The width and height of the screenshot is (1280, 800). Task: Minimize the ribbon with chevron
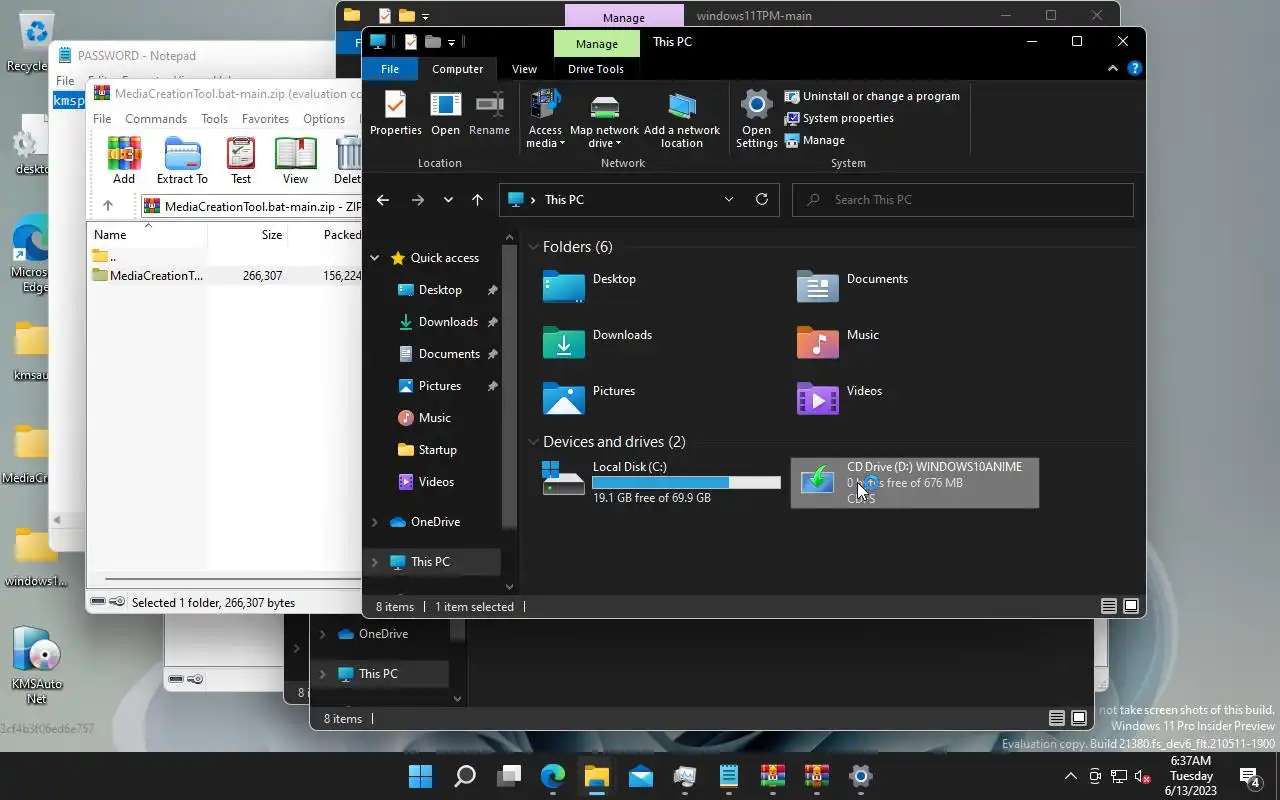tap(1113, 69)
